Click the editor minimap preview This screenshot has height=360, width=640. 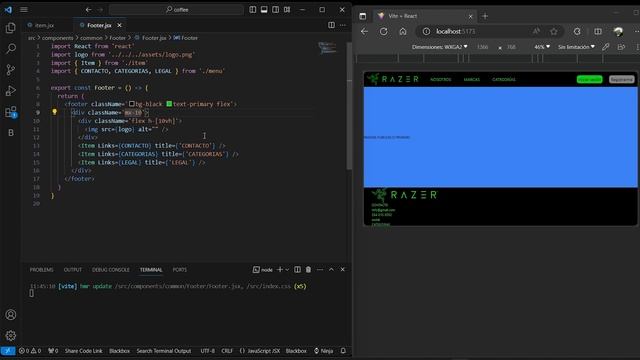[328, 48]
